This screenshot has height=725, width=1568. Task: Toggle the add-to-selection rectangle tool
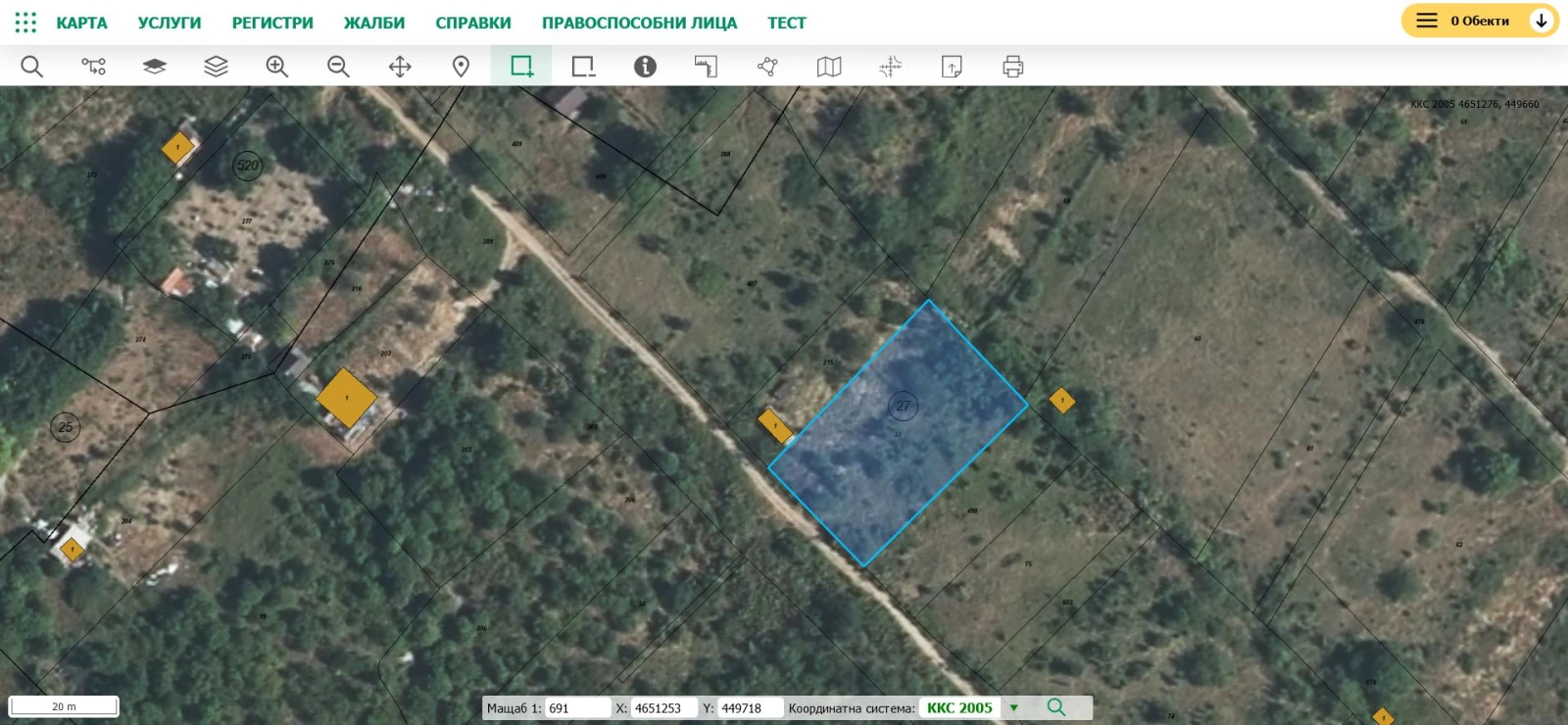[x=521, y=67]
